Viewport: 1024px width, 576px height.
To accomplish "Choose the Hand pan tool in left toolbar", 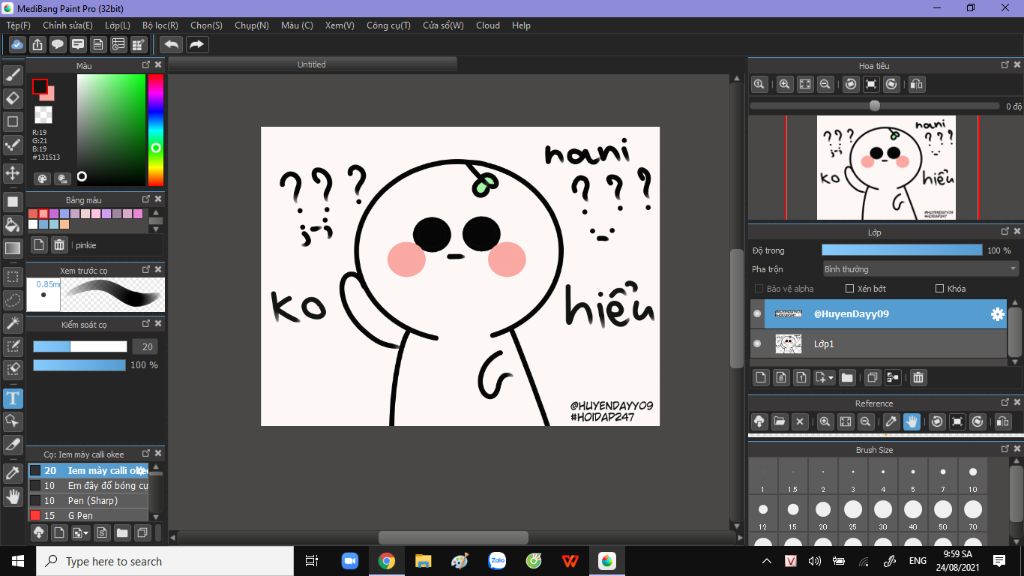I will [13, 496].
